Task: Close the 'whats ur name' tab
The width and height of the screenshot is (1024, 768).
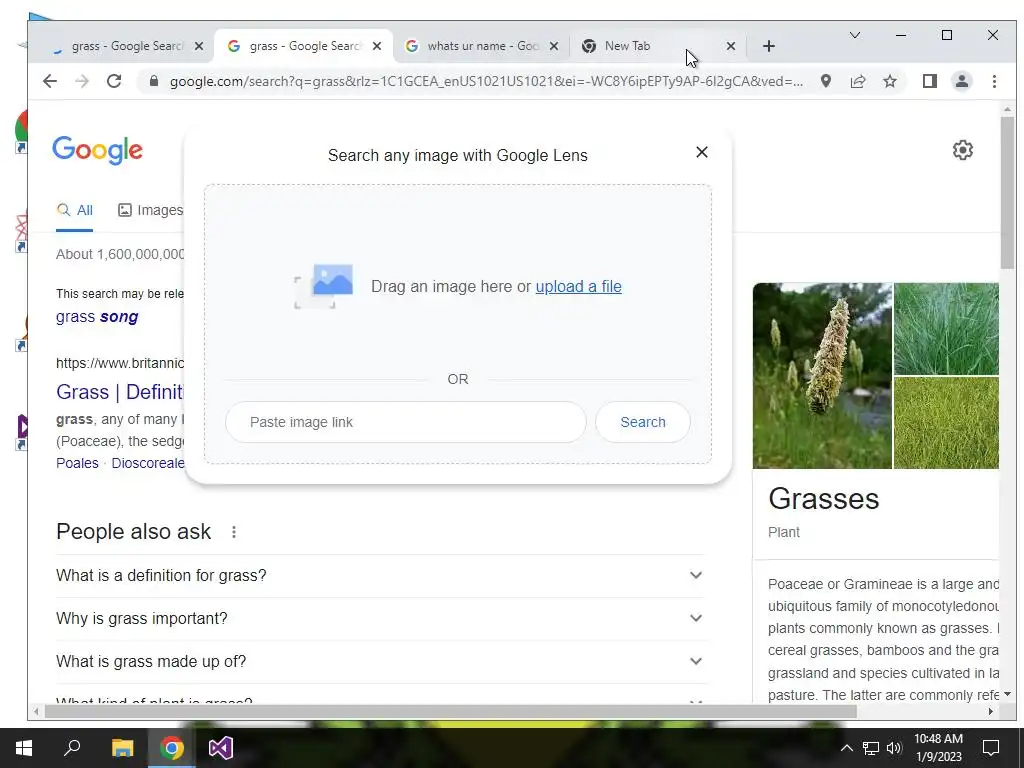Action: (554, 46)
